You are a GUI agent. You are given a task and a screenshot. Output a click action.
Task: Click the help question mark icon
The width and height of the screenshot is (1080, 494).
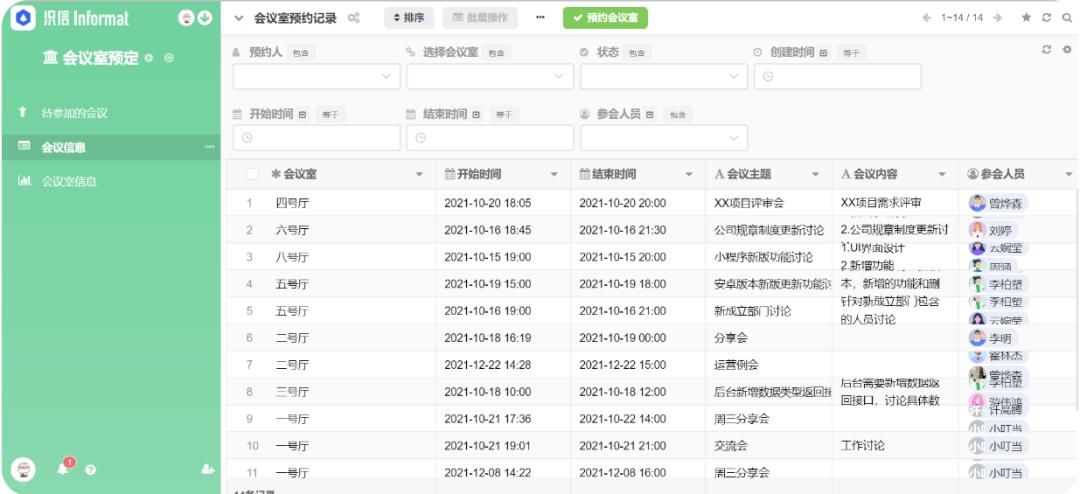point(90,470)
